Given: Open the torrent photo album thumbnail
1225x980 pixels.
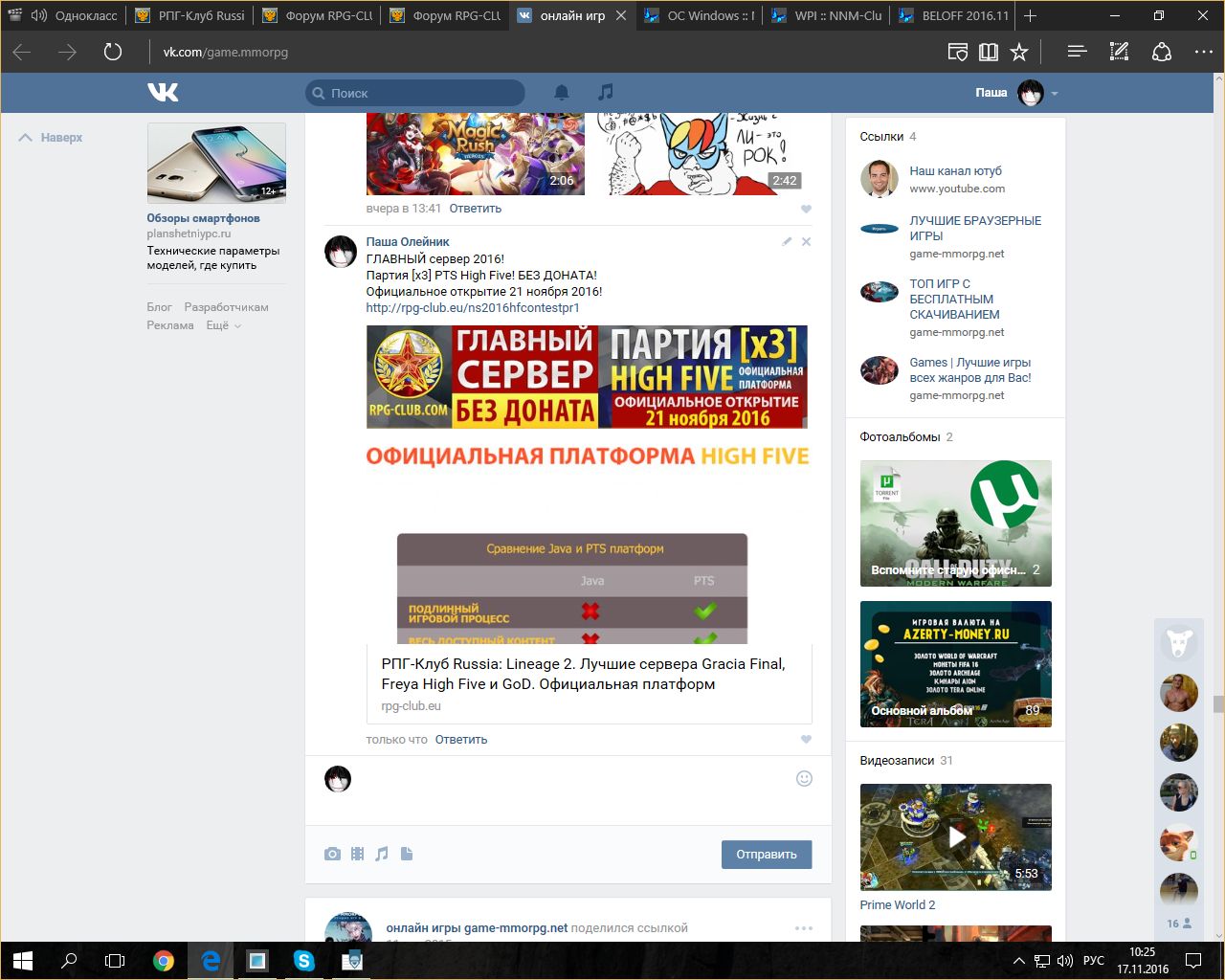Looking at the screenshot, I should (956, 523).
